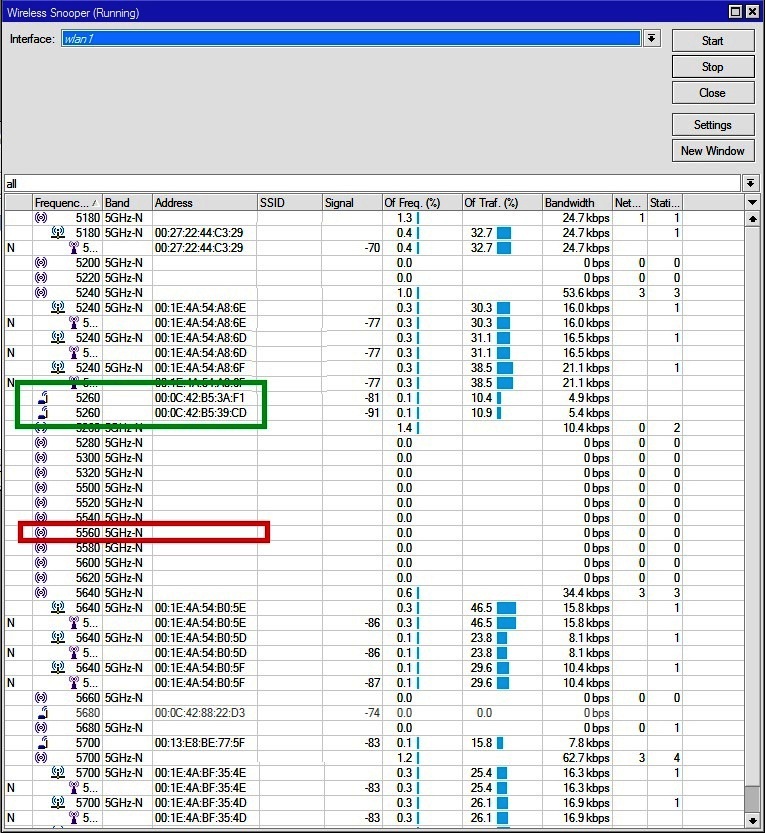Screen dimensions: 765x833
Task: Sort by the Of Freq. (%) column header
Action: pos(422,202)
